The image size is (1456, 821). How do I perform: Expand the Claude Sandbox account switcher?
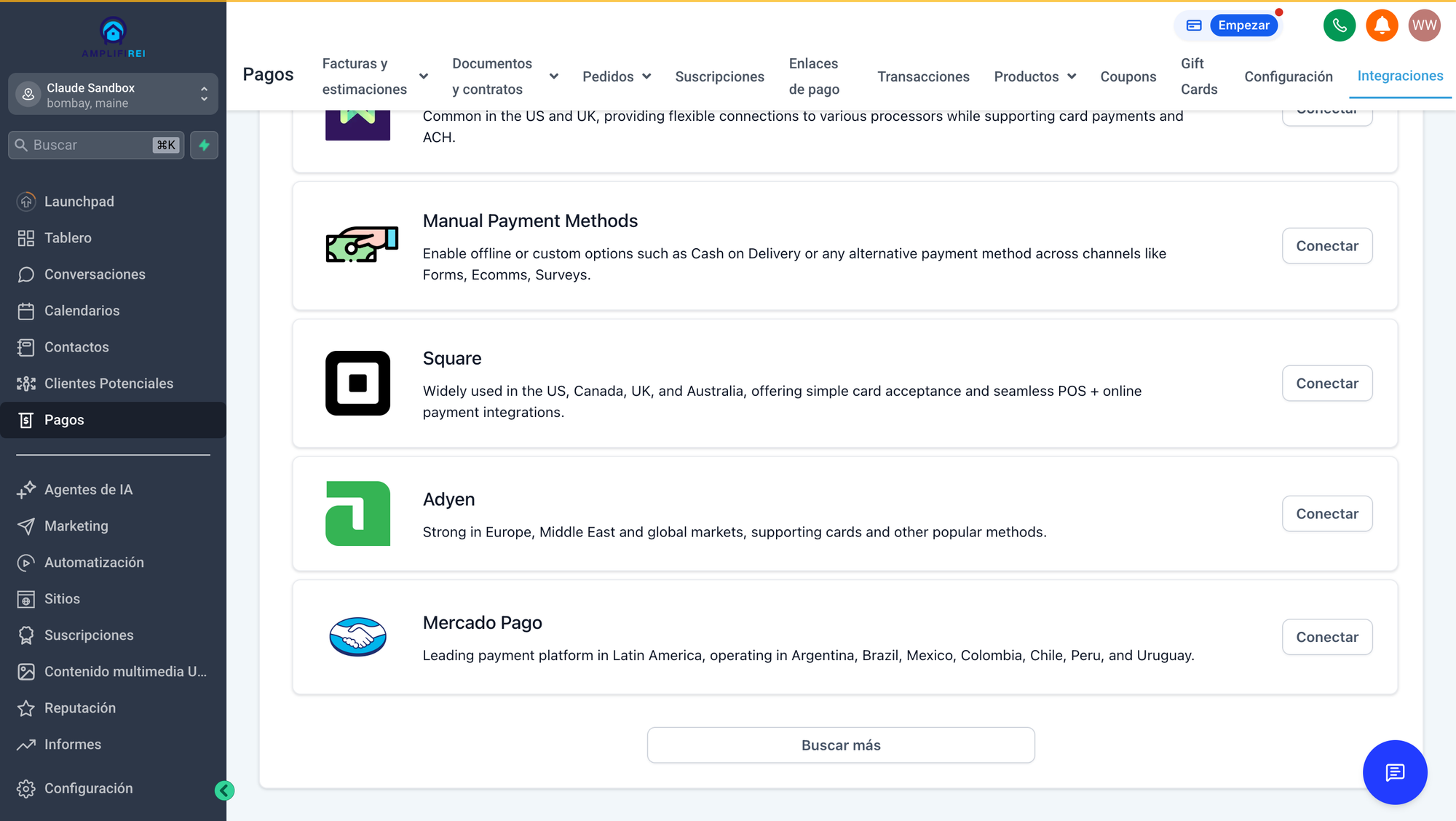(x=113, y=94)
